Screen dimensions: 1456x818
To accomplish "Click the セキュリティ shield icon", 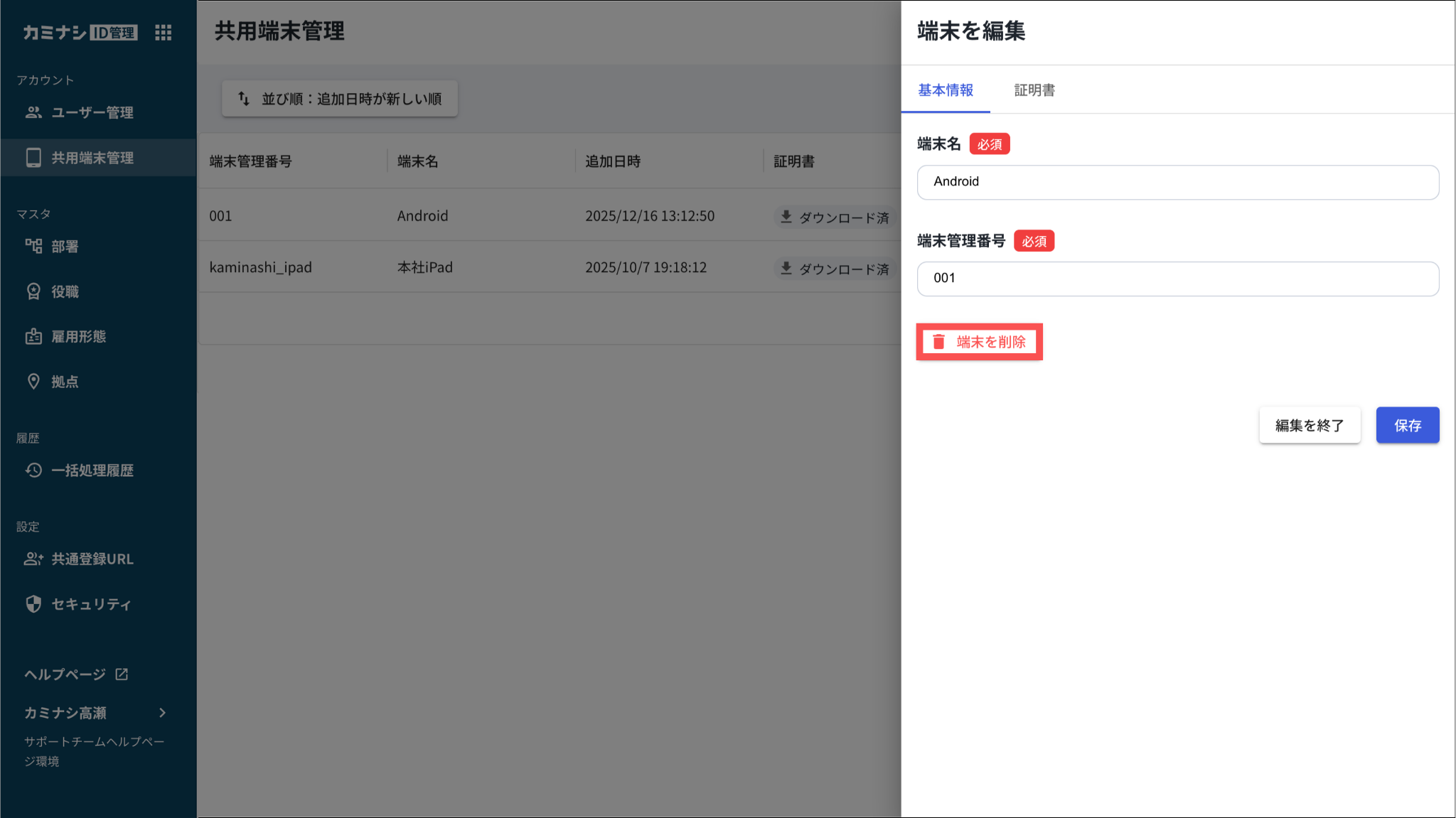I will click(x=33, y=604).
